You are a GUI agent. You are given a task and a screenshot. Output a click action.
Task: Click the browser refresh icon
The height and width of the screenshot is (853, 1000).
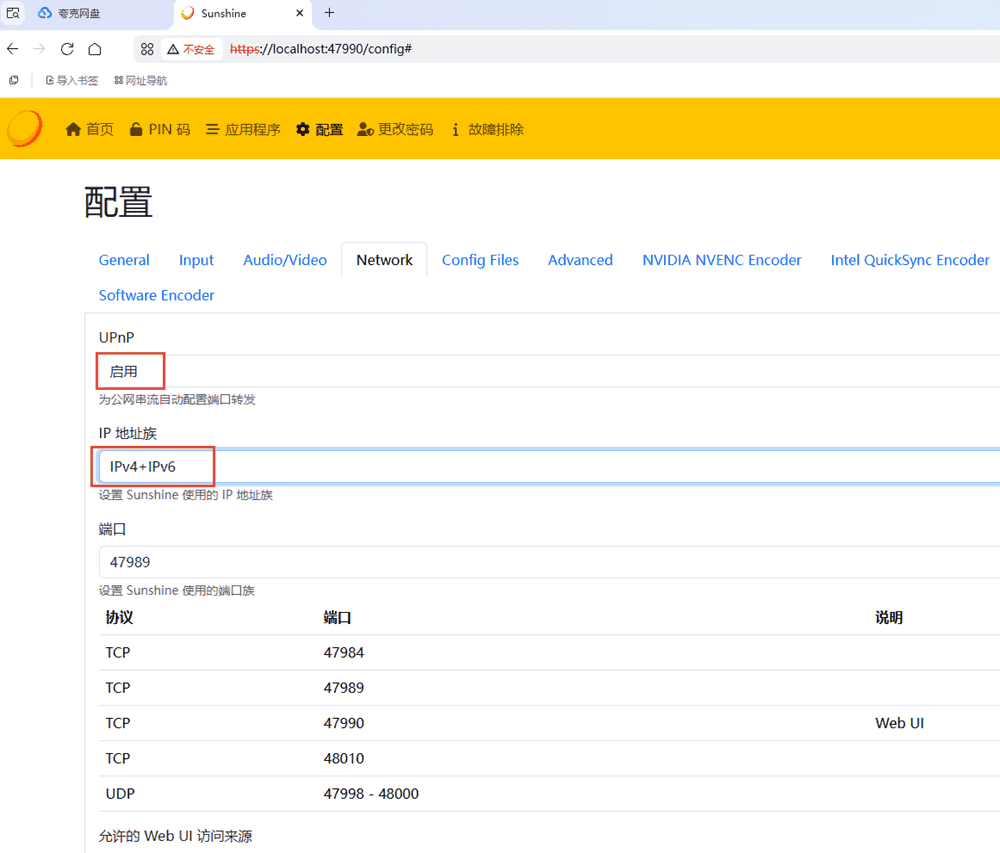click(x=67, y=49)
